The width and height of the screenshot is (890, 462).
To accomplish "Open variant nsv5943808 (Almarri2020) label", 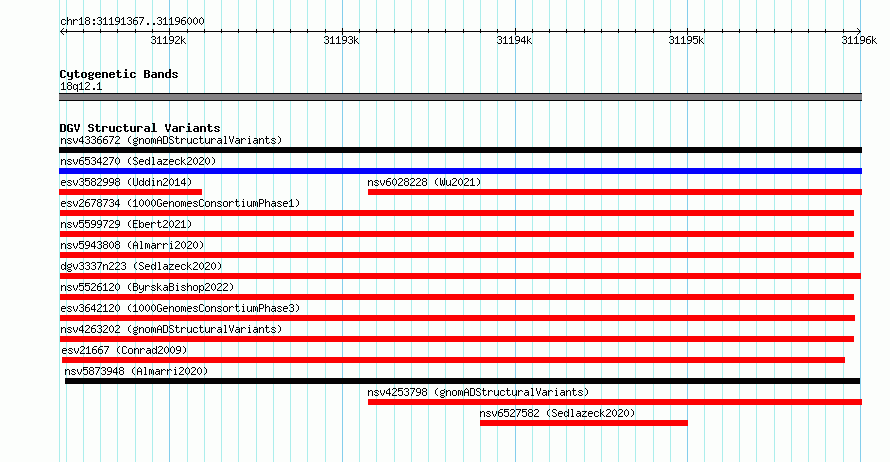I will tap(132, 245).
